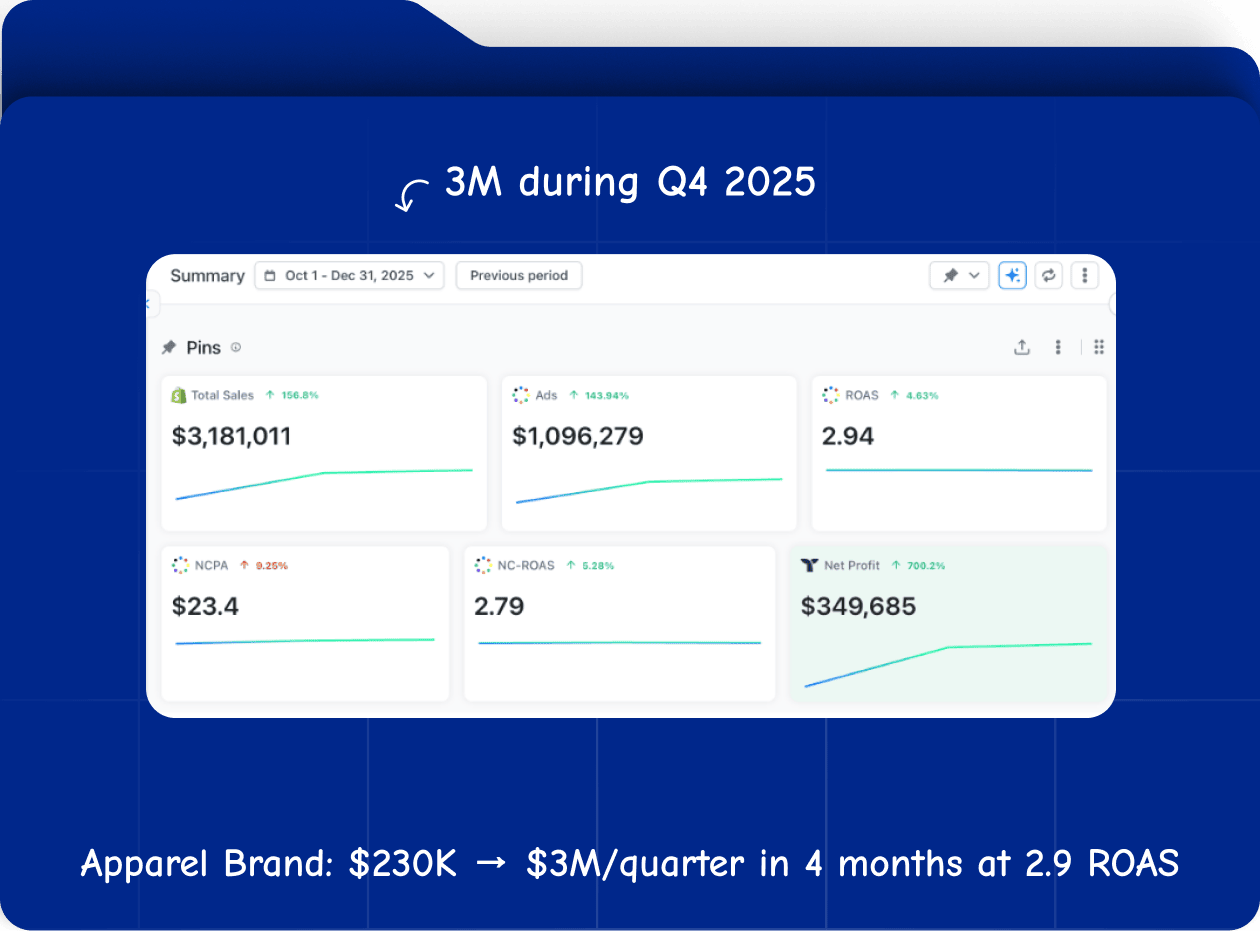Click the info icon beside Pins
1260x931 pixels.
(236, 348)
